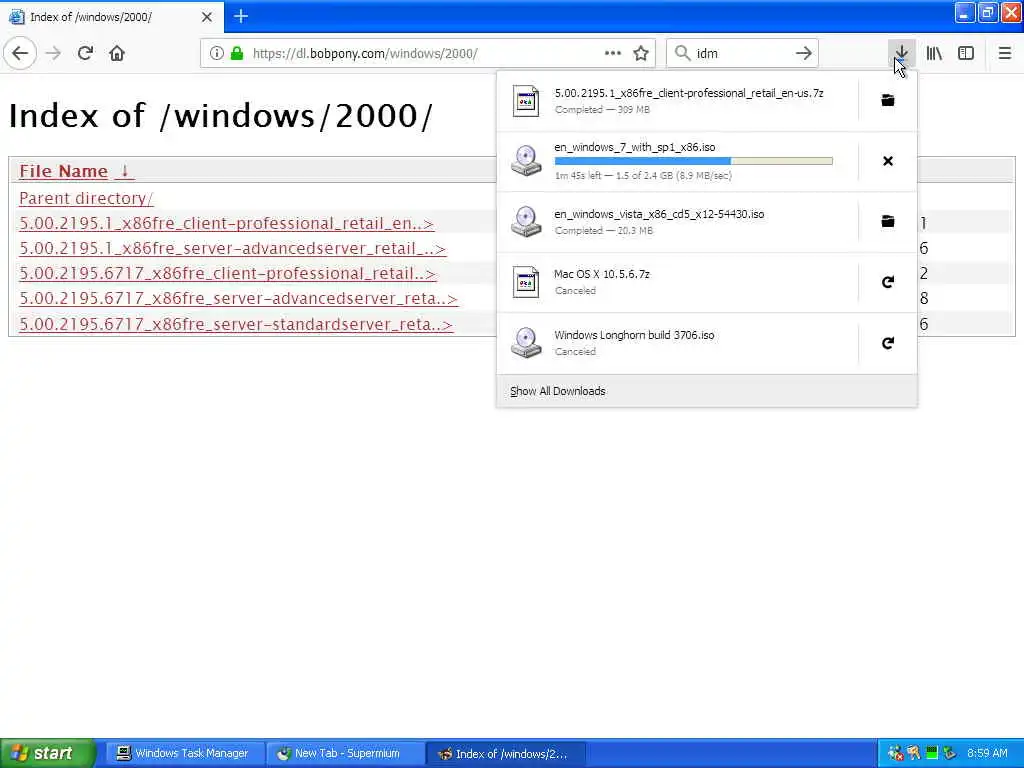This screenshot has height=768, width=1024.
Task: Open page actions three-dots menu
Action: [613, 53]
